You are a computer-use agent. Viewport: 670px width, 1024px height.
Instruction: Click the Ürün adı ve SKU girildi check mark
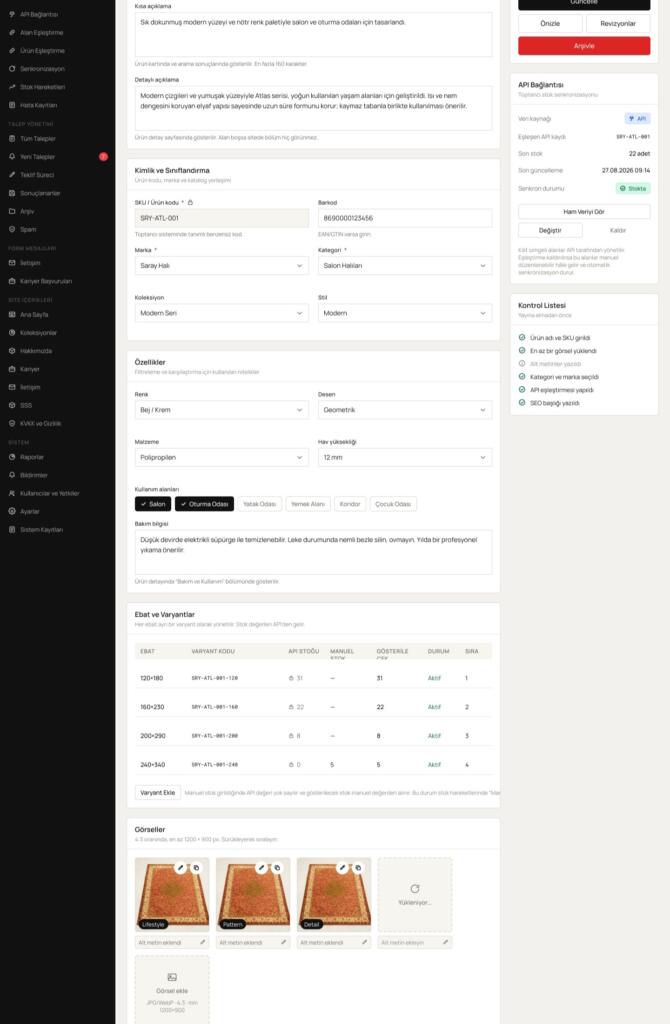point(522,338)
